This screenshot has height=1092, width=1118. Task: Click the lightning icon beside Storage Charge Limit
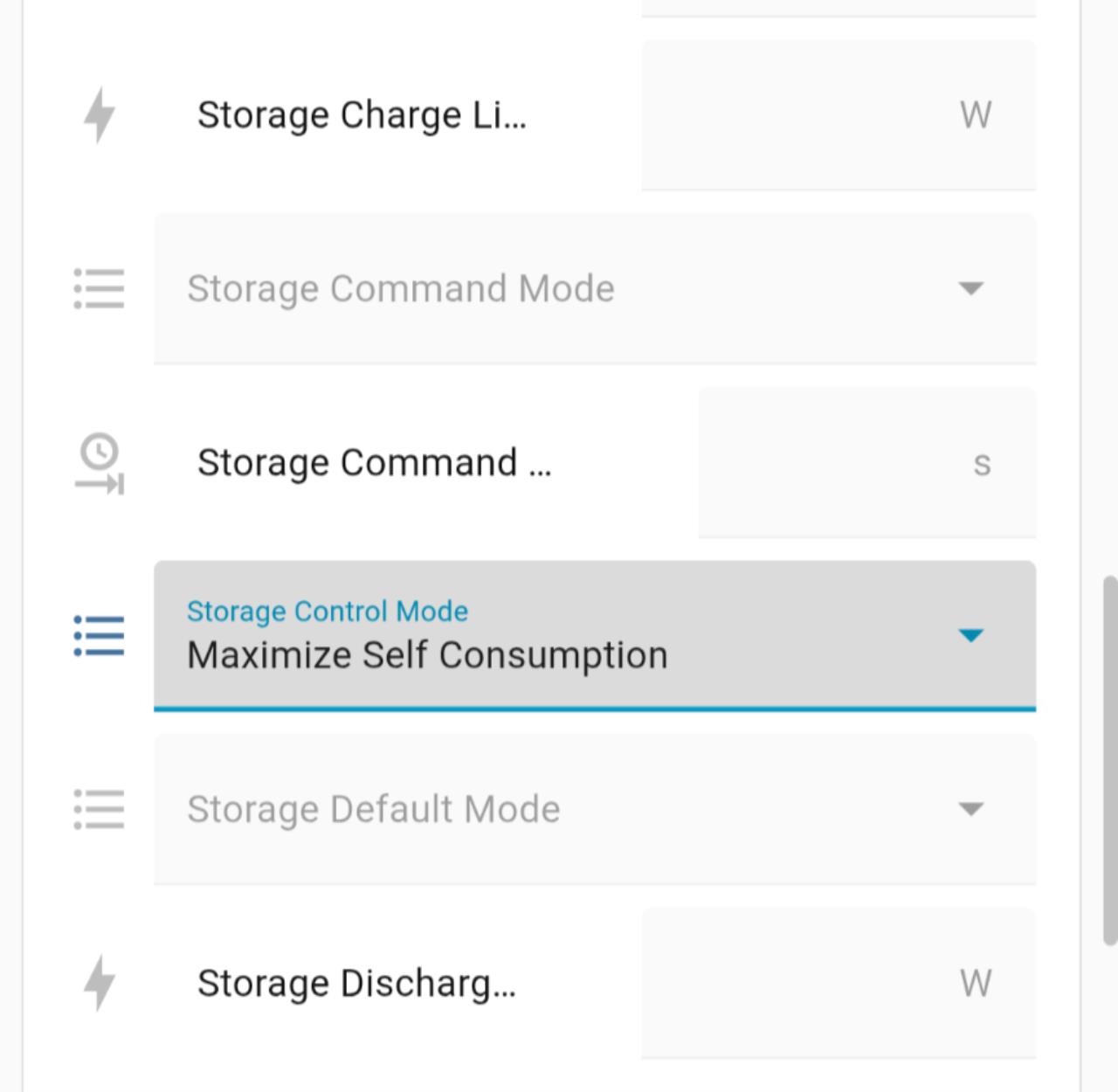pyautogui.click(x=100, y=114)
